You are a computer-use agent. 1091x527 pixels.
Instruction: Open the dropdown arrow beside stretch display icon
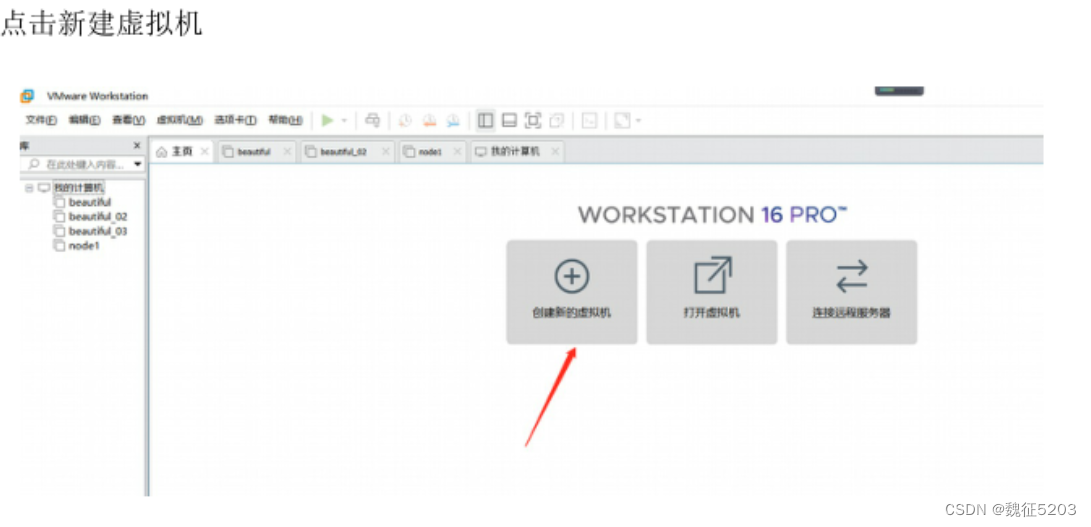[x=637, y=120]
